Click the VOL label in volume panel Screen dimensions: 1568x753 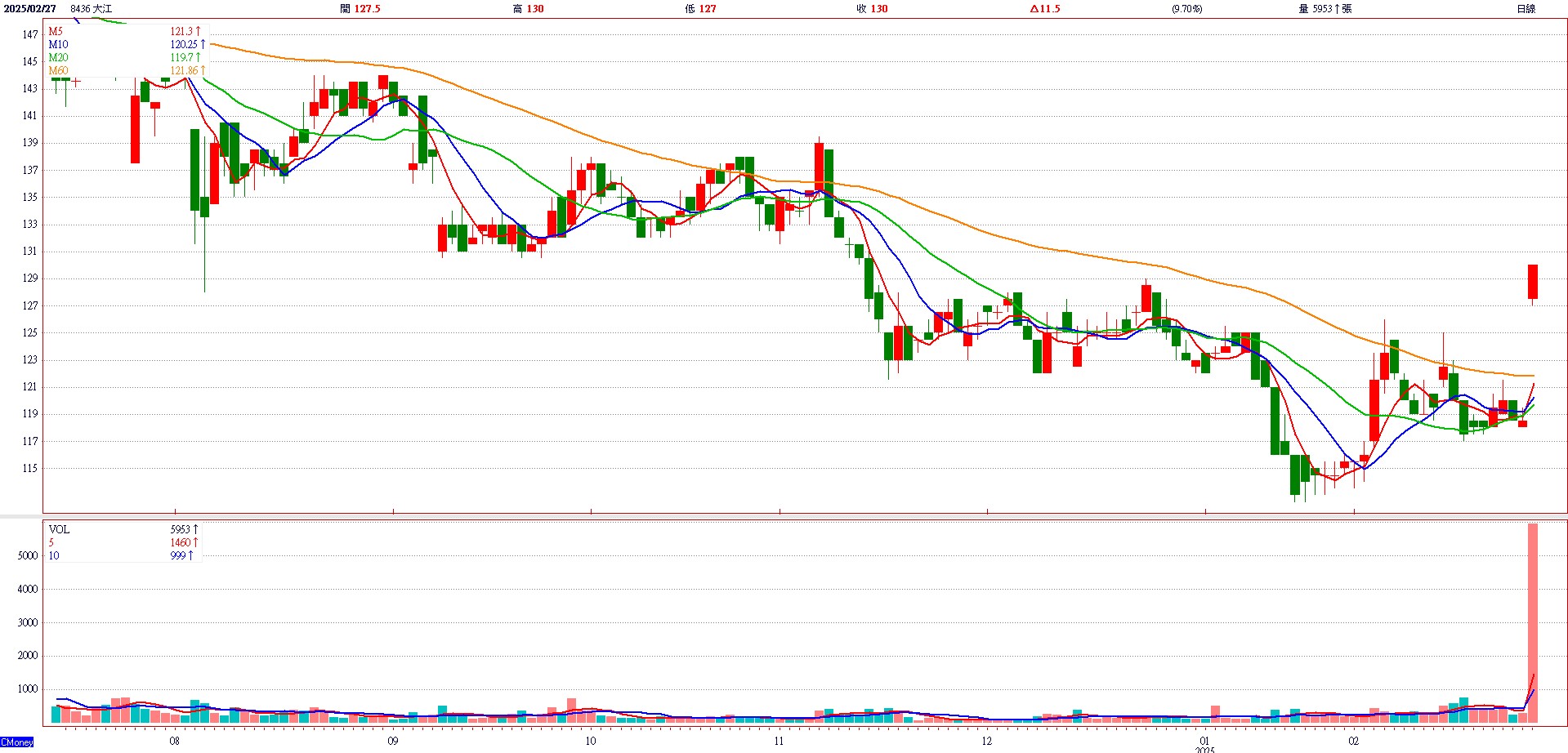coord(60,529)
